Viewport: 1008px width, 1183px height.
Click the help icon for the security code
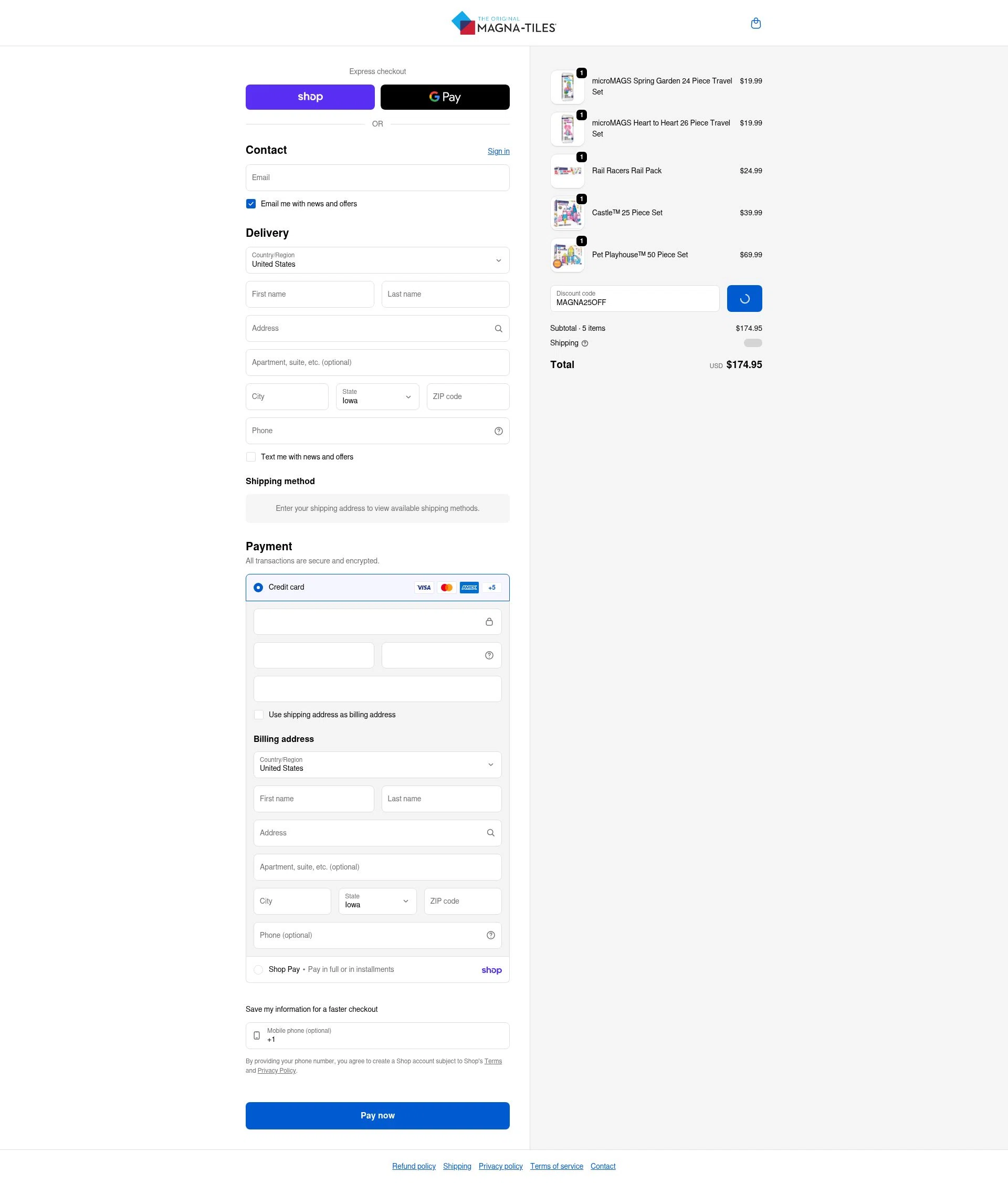(489, 655)
